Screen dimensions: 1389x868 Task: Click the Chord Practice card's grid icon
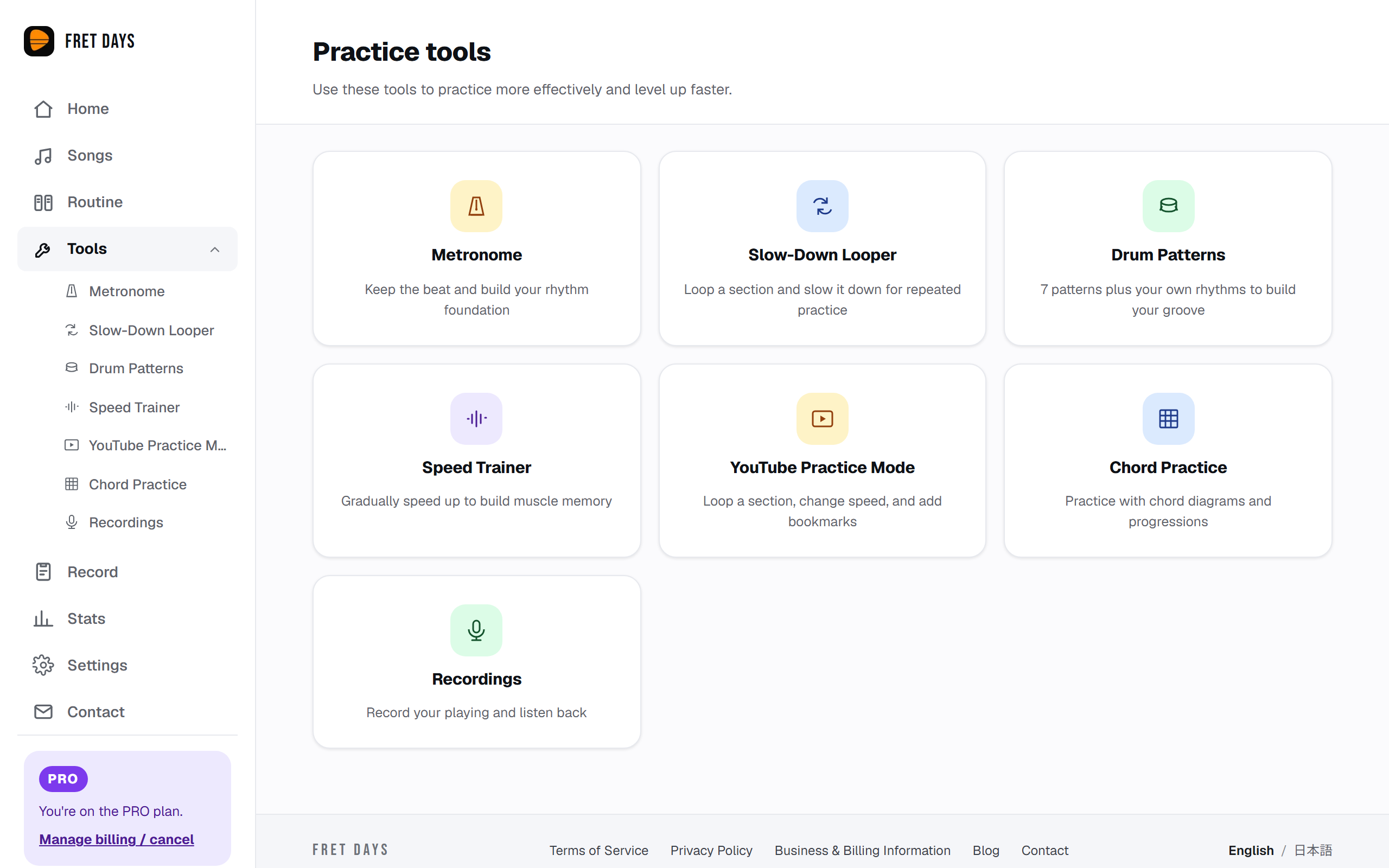tap(1168, 418)
